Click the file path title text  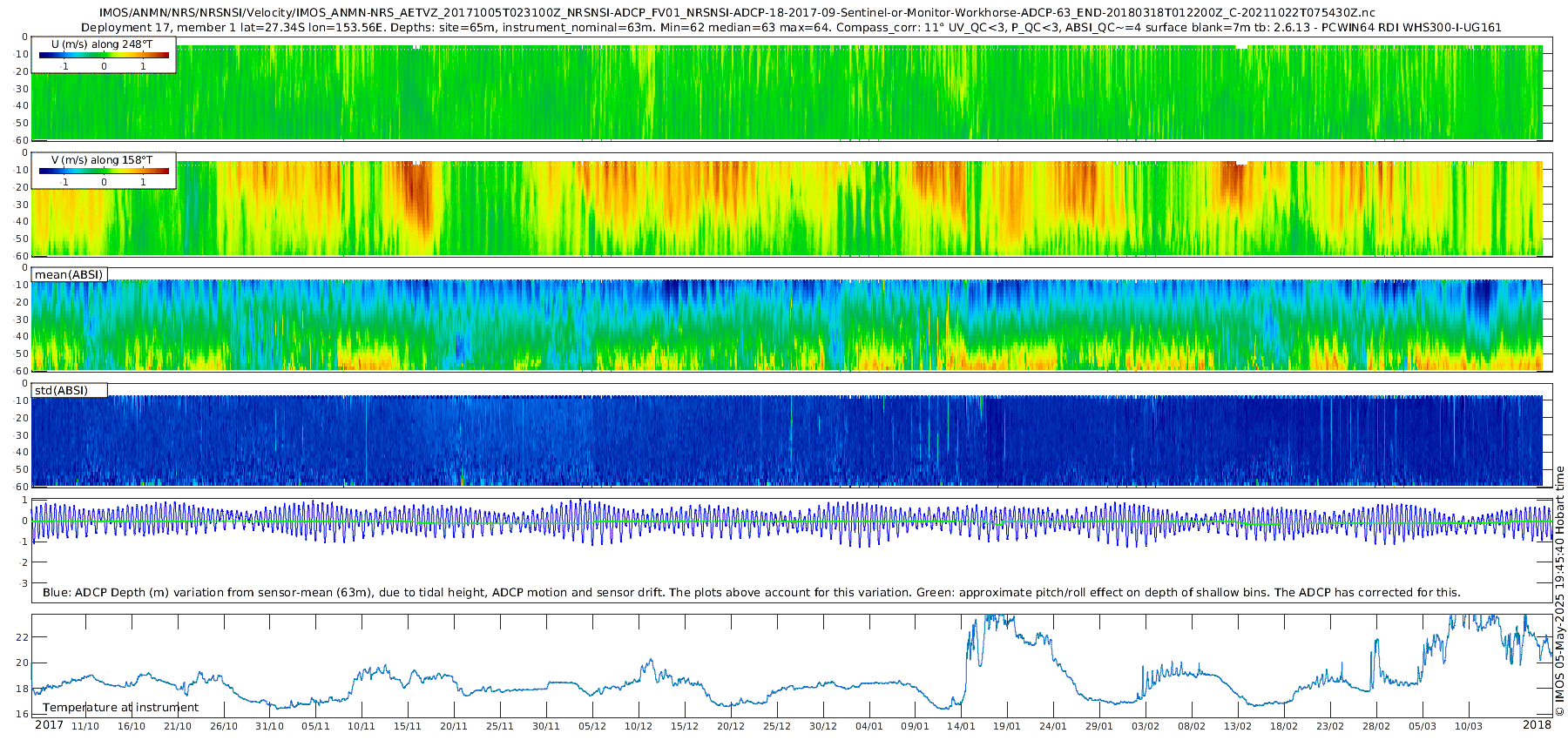[x=737, y=12]
